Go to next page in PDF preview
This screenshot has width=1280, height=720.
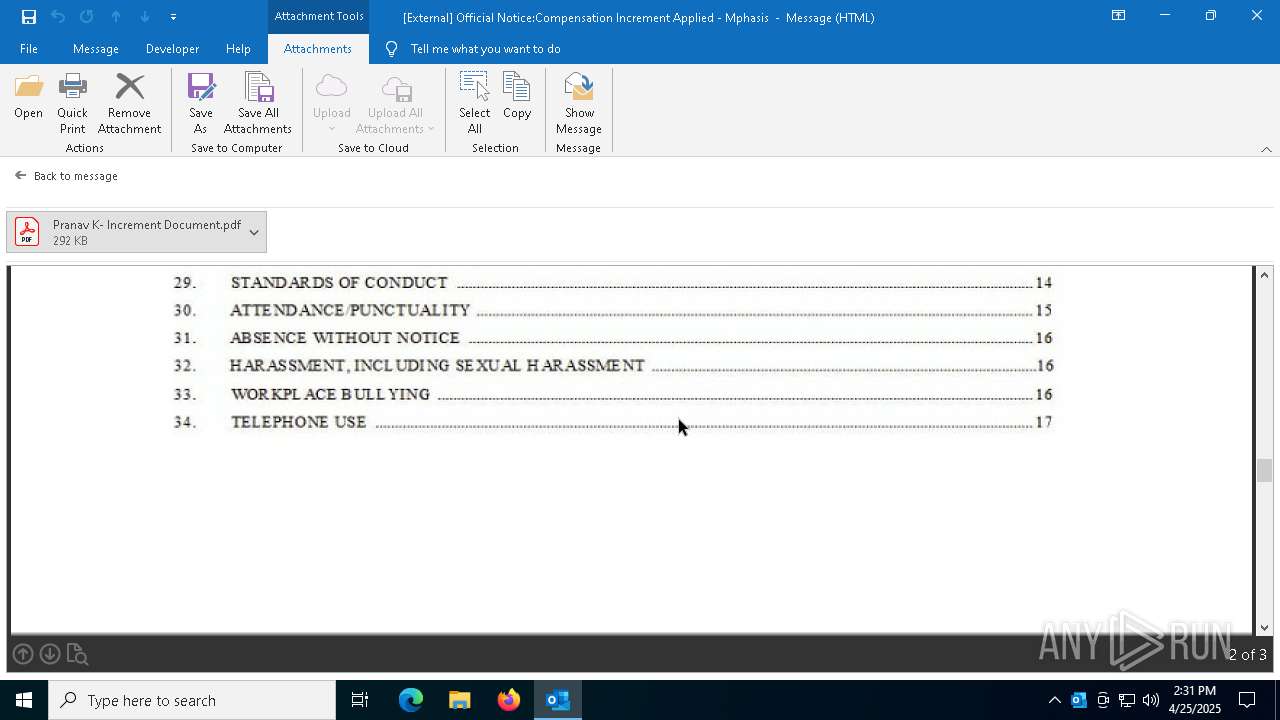[x=49, y=655]
